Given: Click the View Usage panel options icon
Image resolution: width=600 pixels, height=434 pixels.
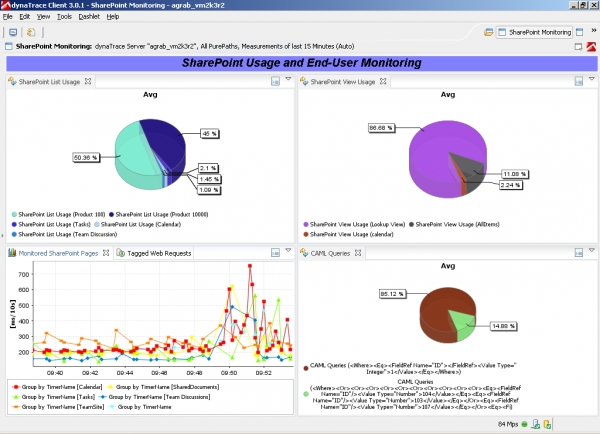Looking at the screenshot, I should 579,81.
